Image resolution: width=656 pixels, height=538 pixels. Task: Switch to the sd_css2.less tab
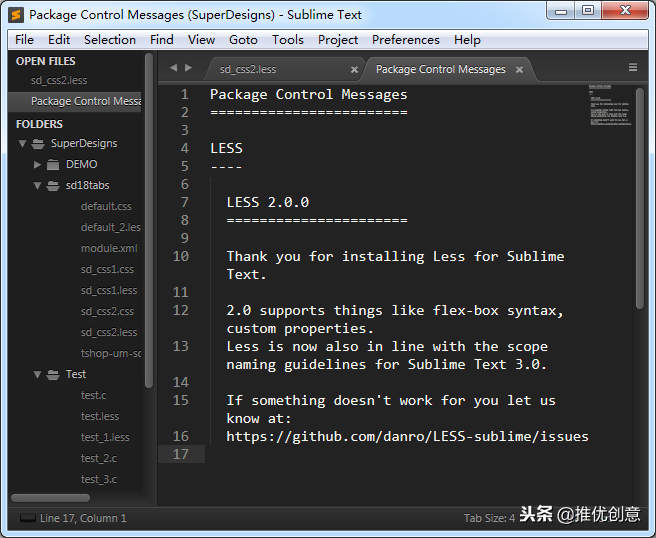pos(282,69)
